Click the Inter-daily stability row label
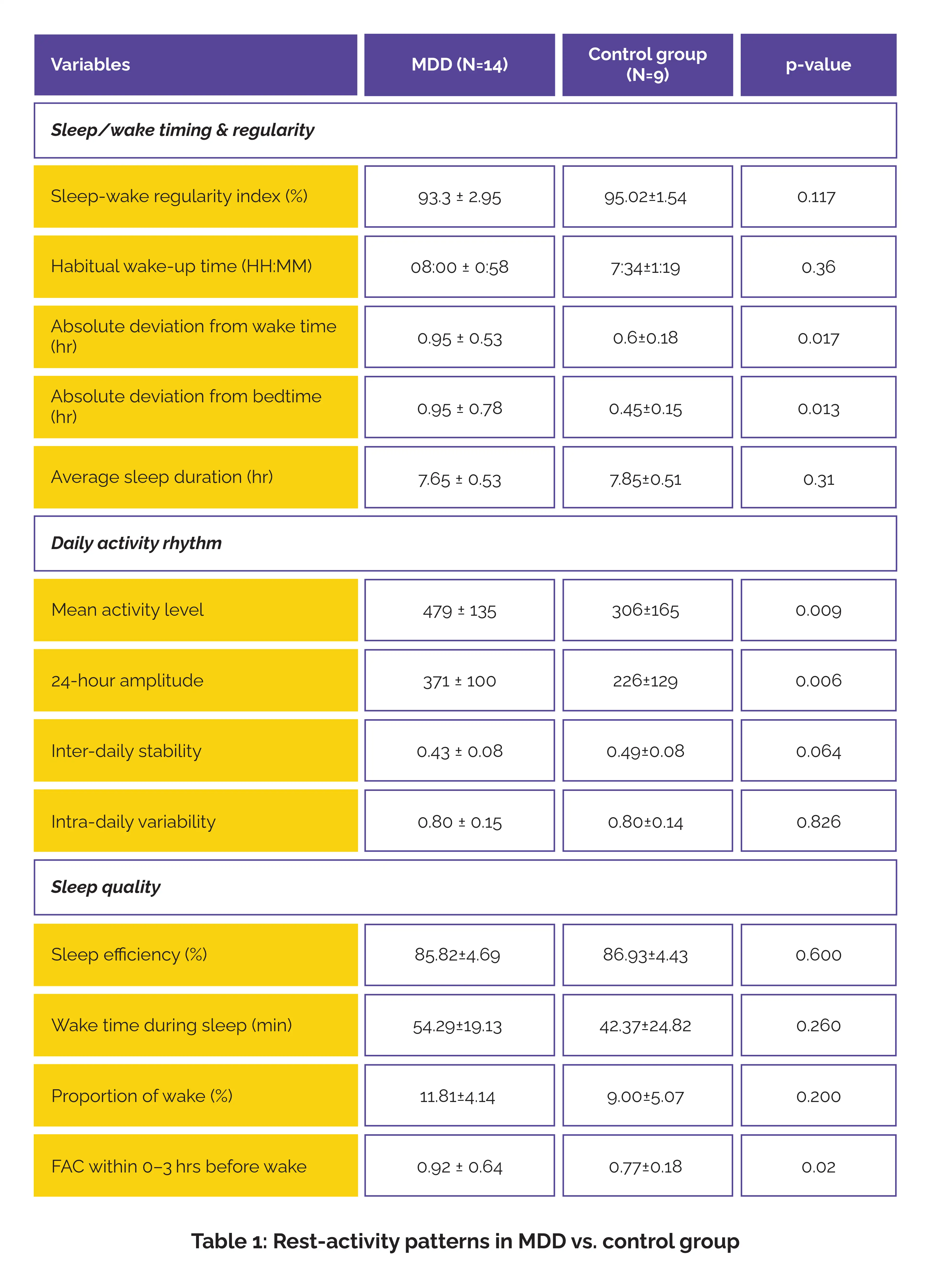This screenshot has height=1288, width=931. coord(126,751)
